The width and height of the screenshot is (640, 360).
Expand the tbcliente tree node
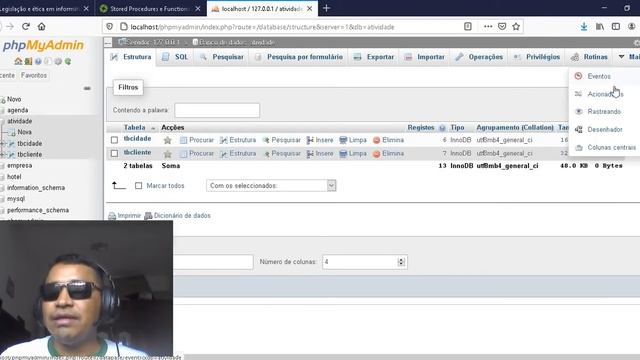click(x=2, y=155)
